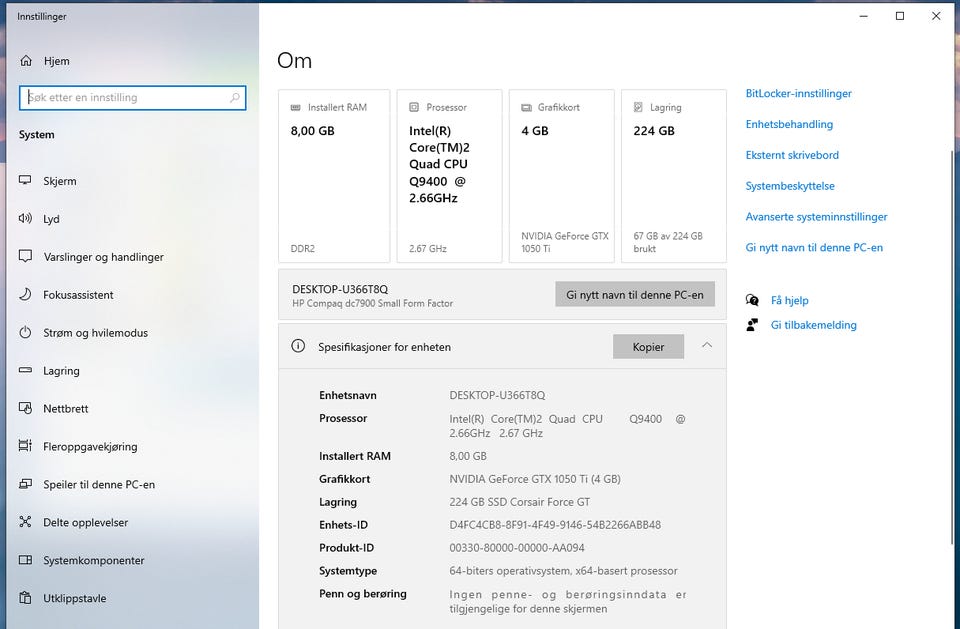
Task: Open Delte opplevelser icon
Action: pyautogui.click(x=25, y=522)
